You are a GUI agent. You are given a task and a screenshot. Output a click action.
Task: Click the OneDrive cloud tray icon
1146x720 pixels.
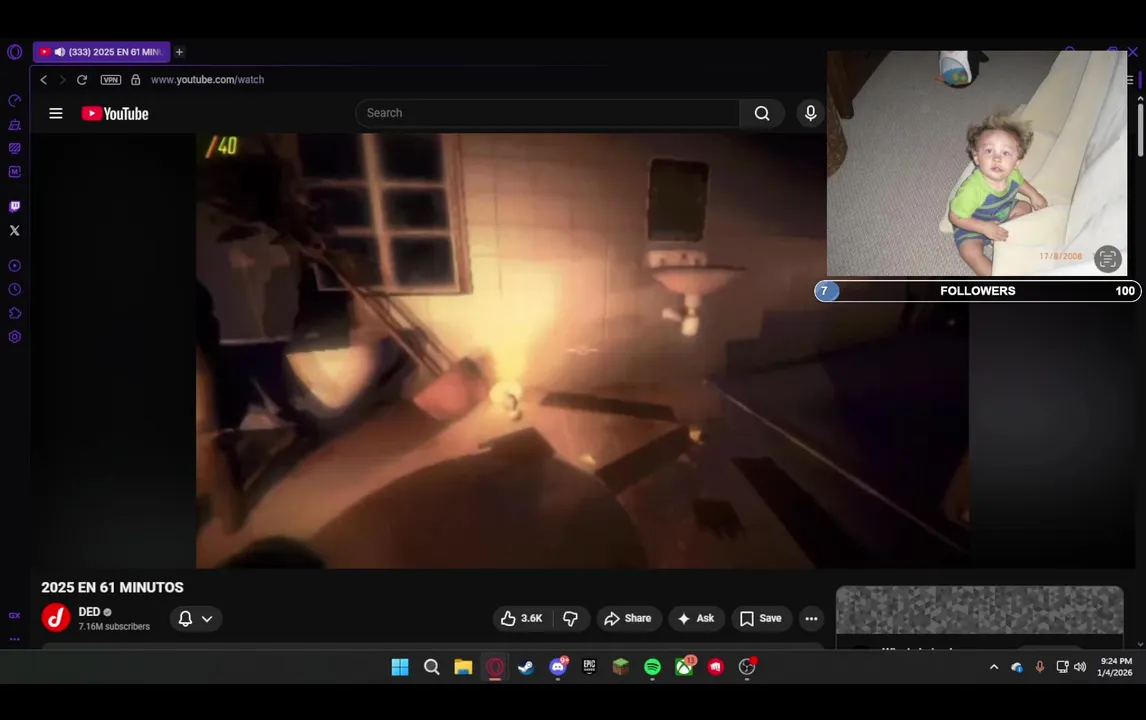coord(1017,667)
